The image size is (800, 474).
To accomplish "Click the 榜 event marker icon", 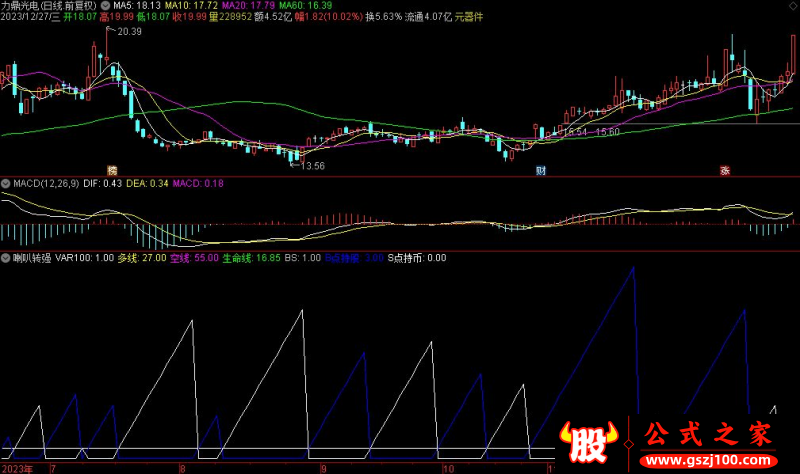I will click(x=112, y=170).
